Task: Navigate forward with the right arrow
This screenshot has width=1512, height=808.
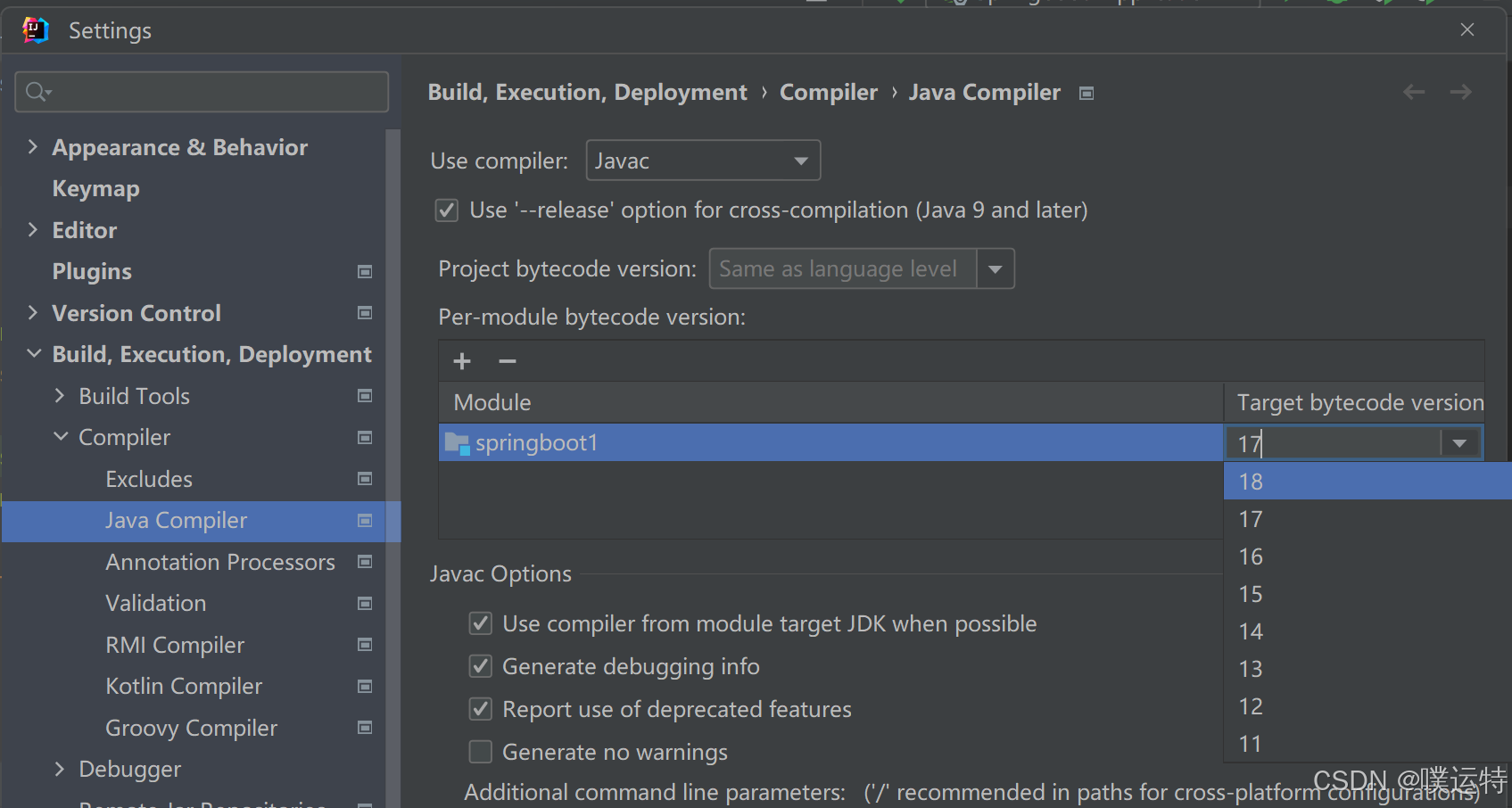Action: 1460,92
